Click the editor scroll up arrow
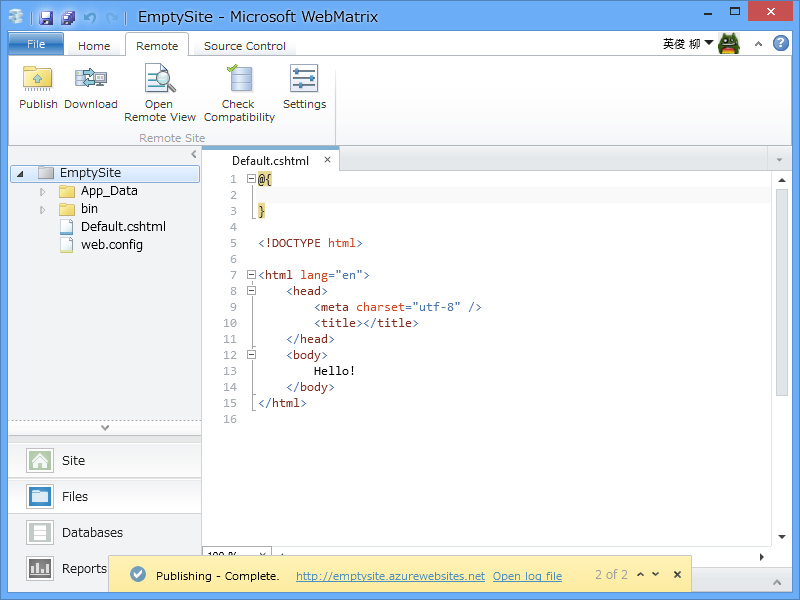 tap(782, 180)
